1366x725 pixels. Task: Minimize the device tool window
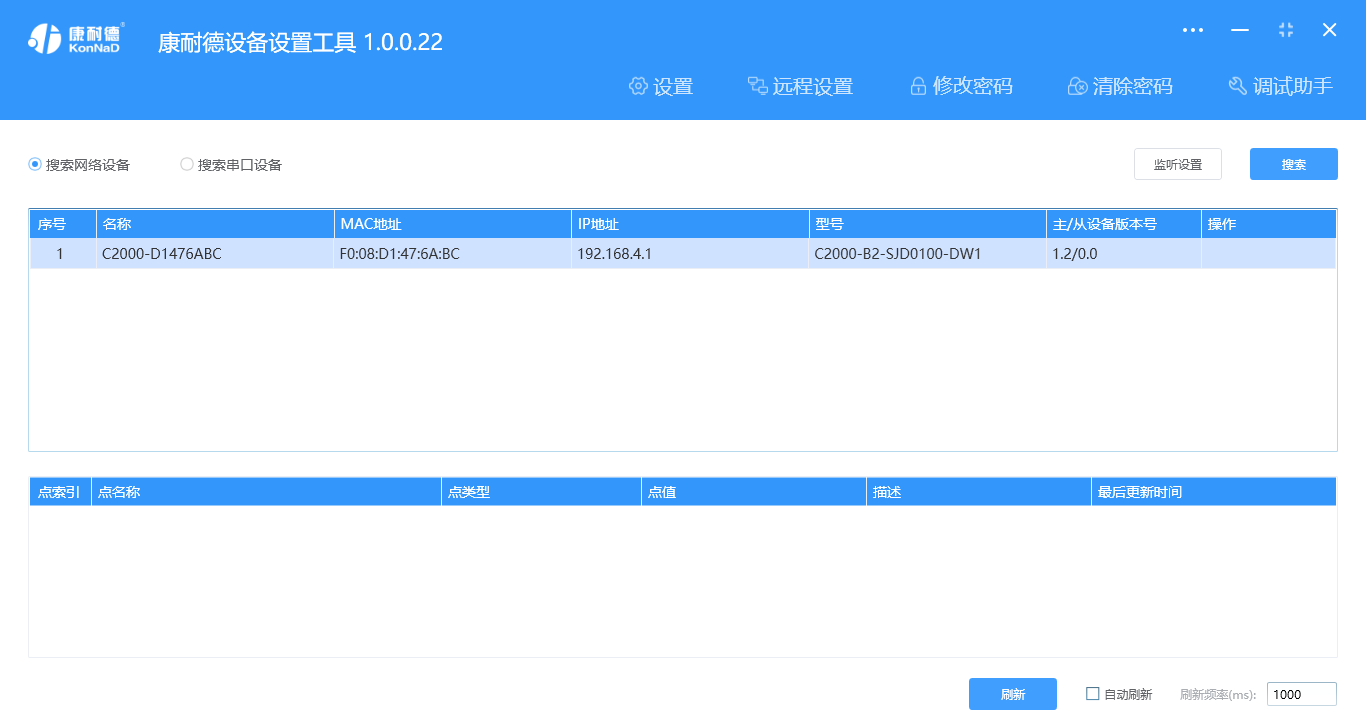[1240, 30]
